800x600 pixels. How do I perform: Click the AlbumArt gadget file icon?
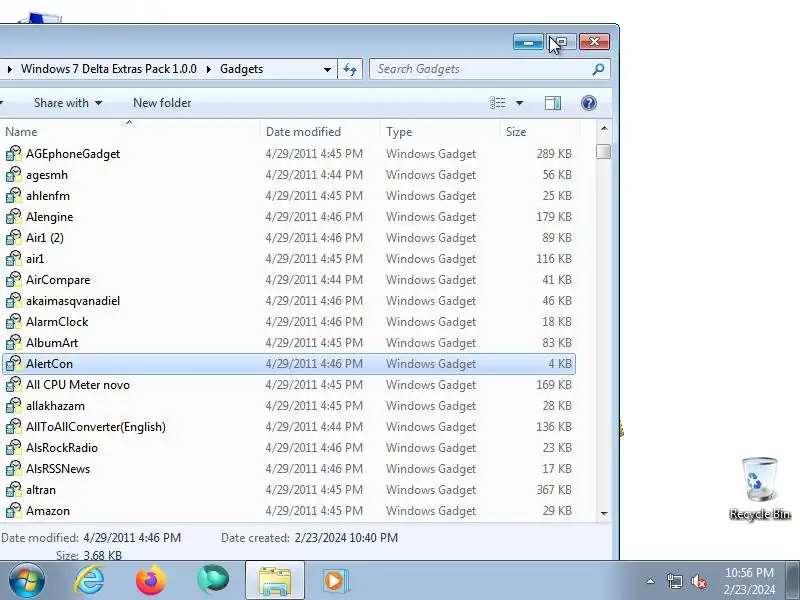[14, 342]
